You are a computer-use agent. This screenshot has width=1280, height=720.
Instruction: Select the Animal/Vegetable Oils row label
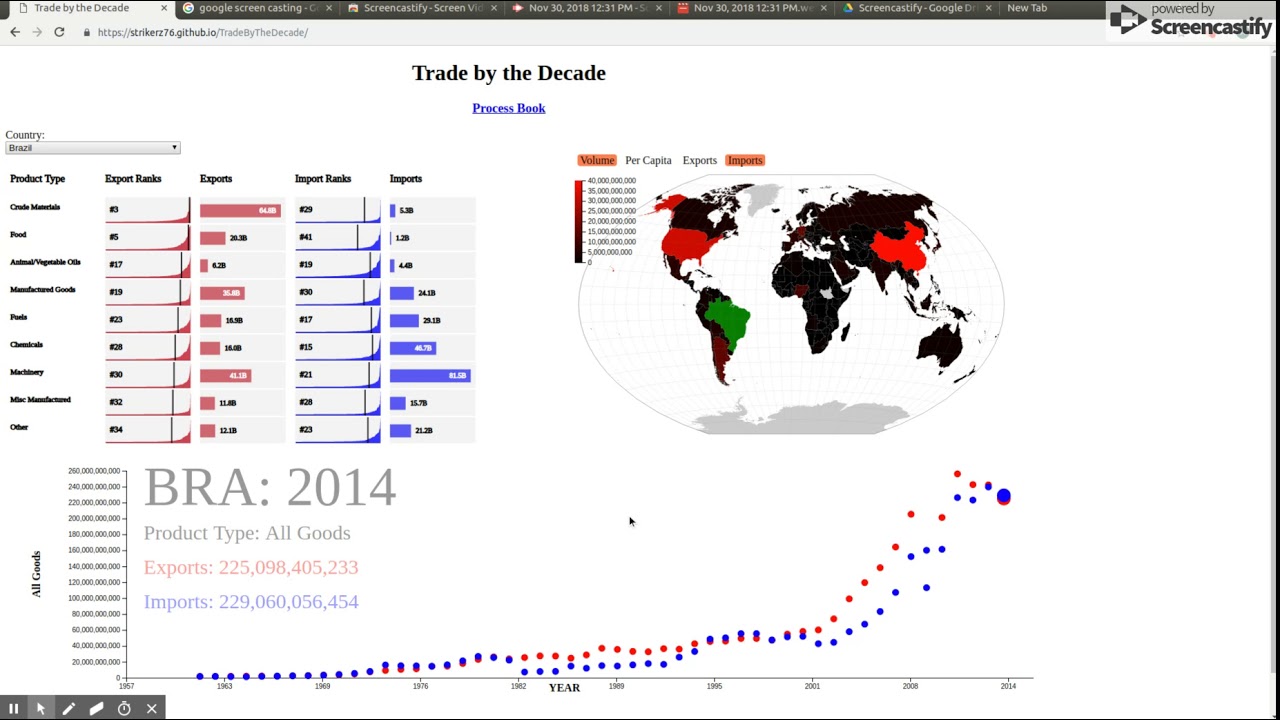tap(45, 262)
